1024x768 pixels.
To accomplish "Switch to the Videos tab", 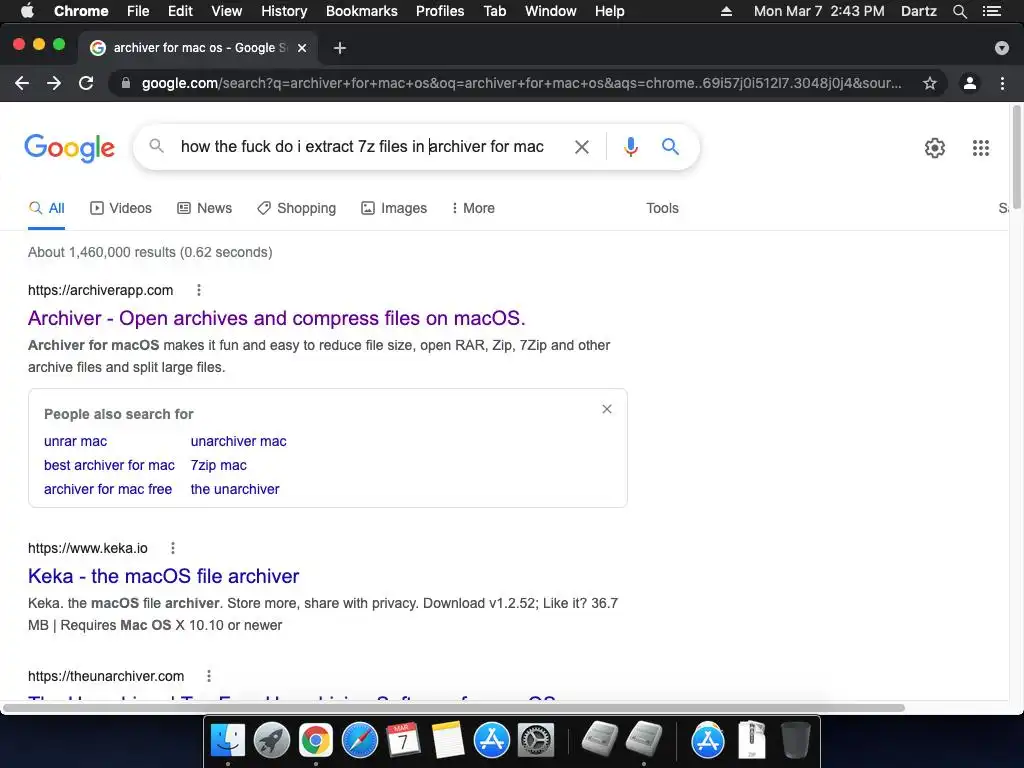I will point(121,208).
